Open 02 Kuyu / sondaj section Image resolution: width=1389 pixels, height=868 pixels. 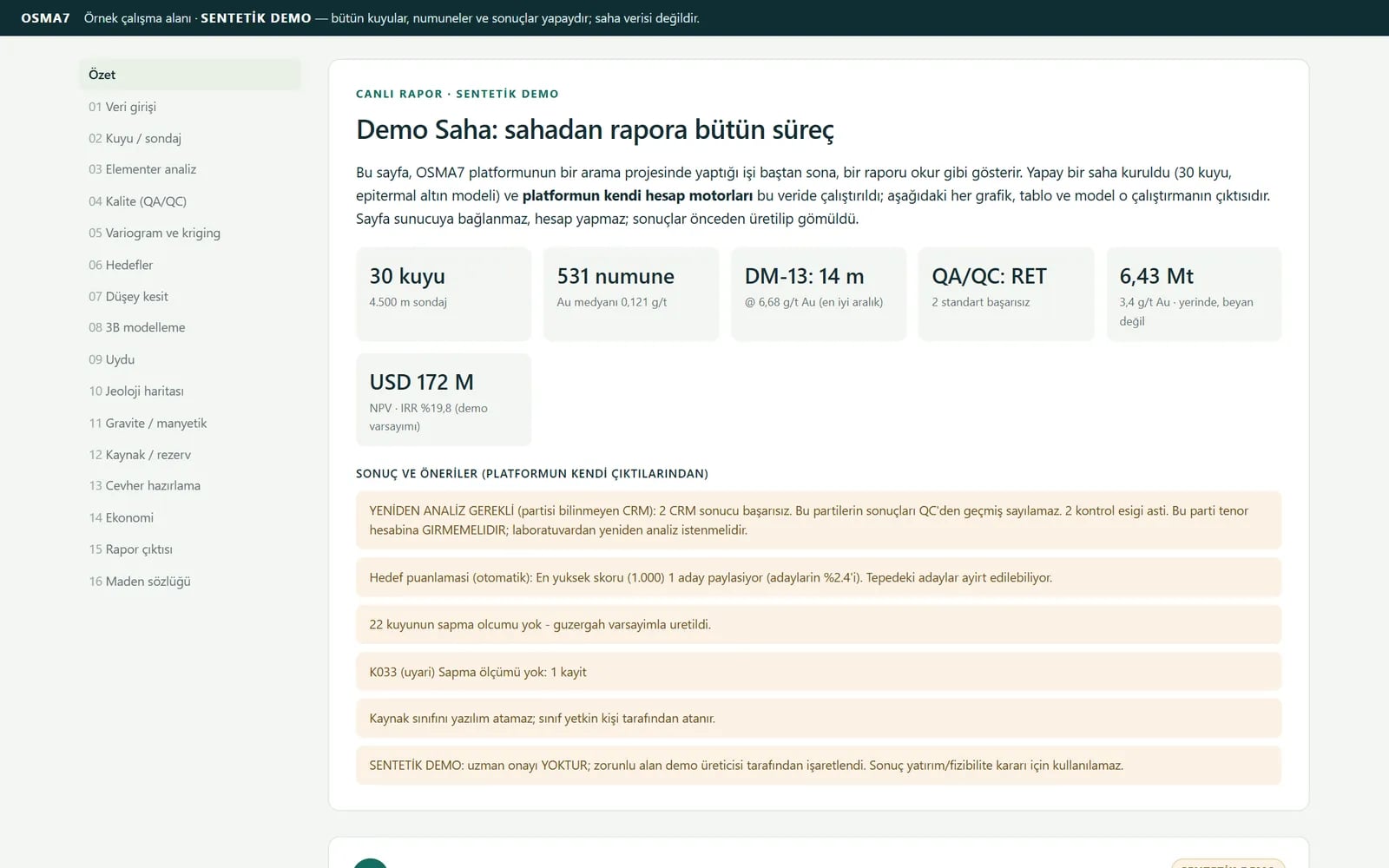[x=135, y=138]
